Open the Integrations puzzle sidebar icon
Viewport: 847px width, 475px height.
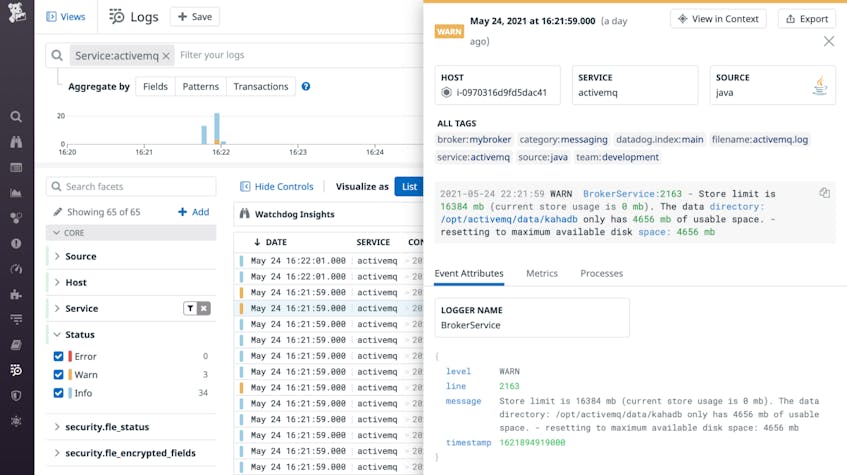[x=16, y=294]
